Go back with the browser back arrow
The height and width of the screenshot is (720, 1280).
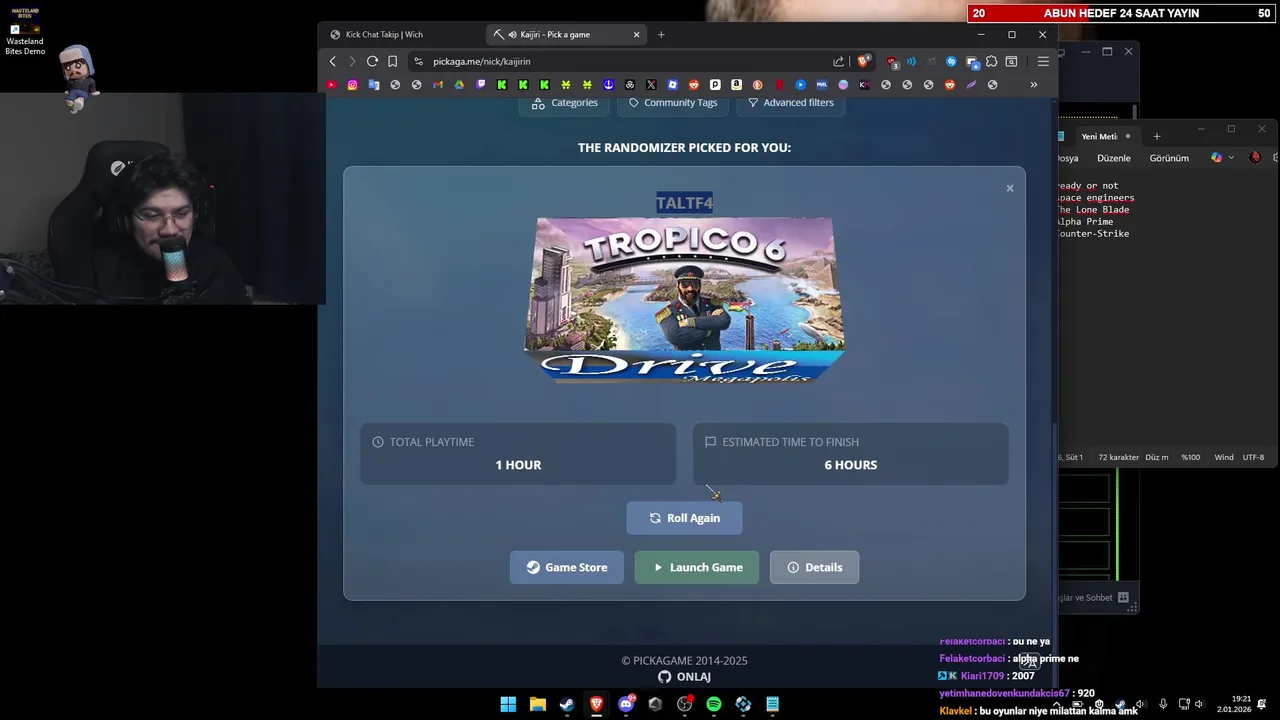click(x=333, y=61)
